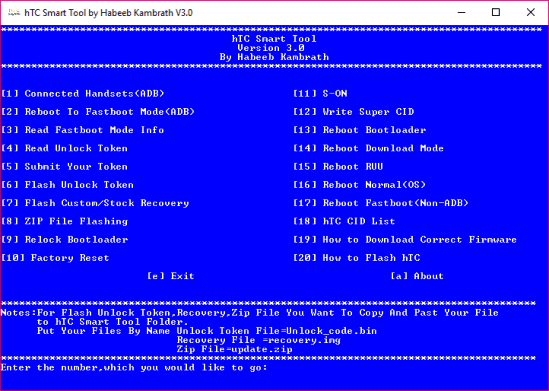Viewport: 549px width, 391px height.
Task: Select [9] Relock Bootloader option
Action: [64, 239]
